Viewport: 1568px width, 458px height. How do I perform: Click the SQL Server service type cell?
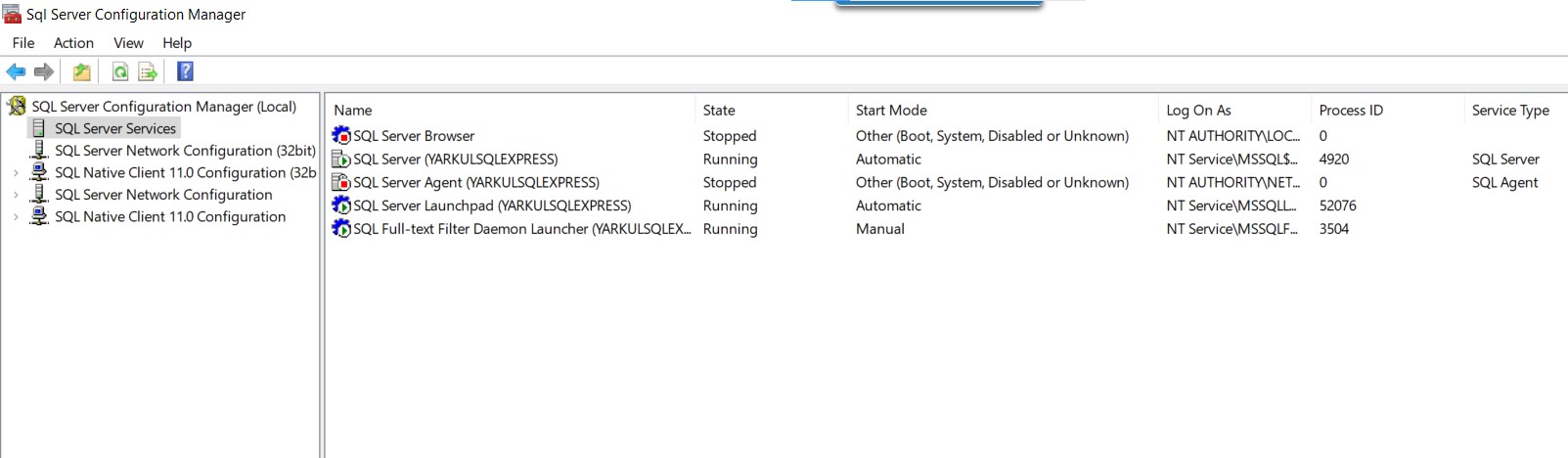[x=1505, y=159]
